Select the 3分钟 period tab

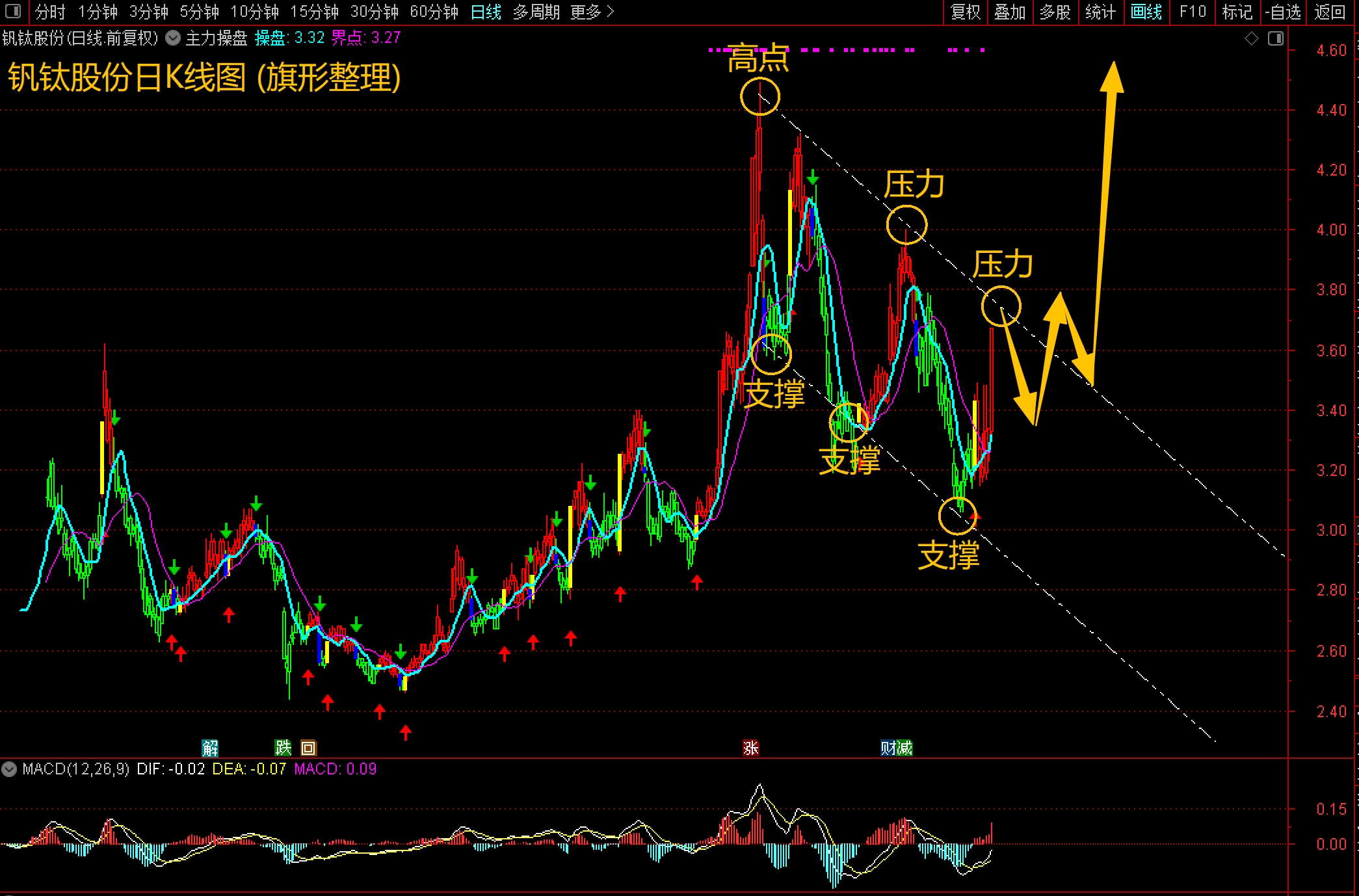pos(148,12)
